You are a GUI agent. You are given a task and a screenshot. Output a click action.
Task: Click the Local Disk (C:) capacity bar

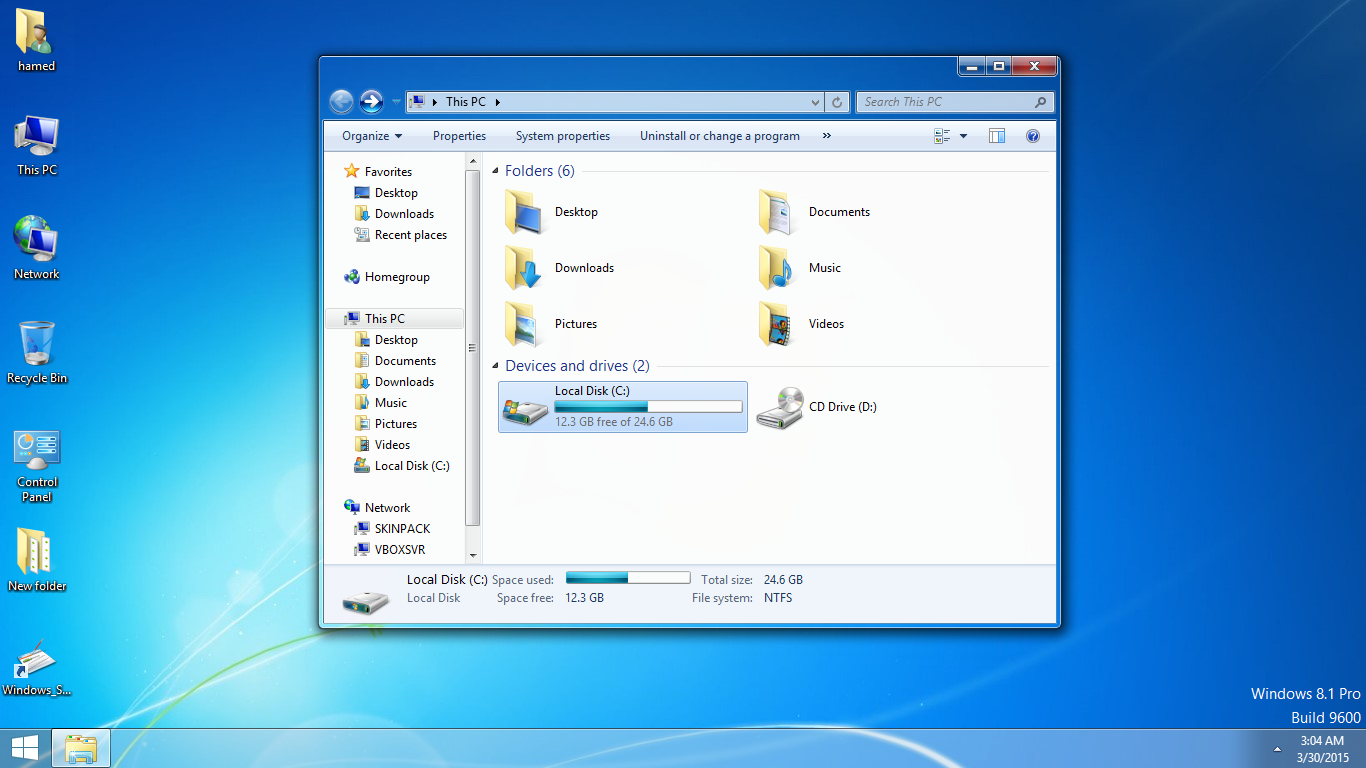648,407
